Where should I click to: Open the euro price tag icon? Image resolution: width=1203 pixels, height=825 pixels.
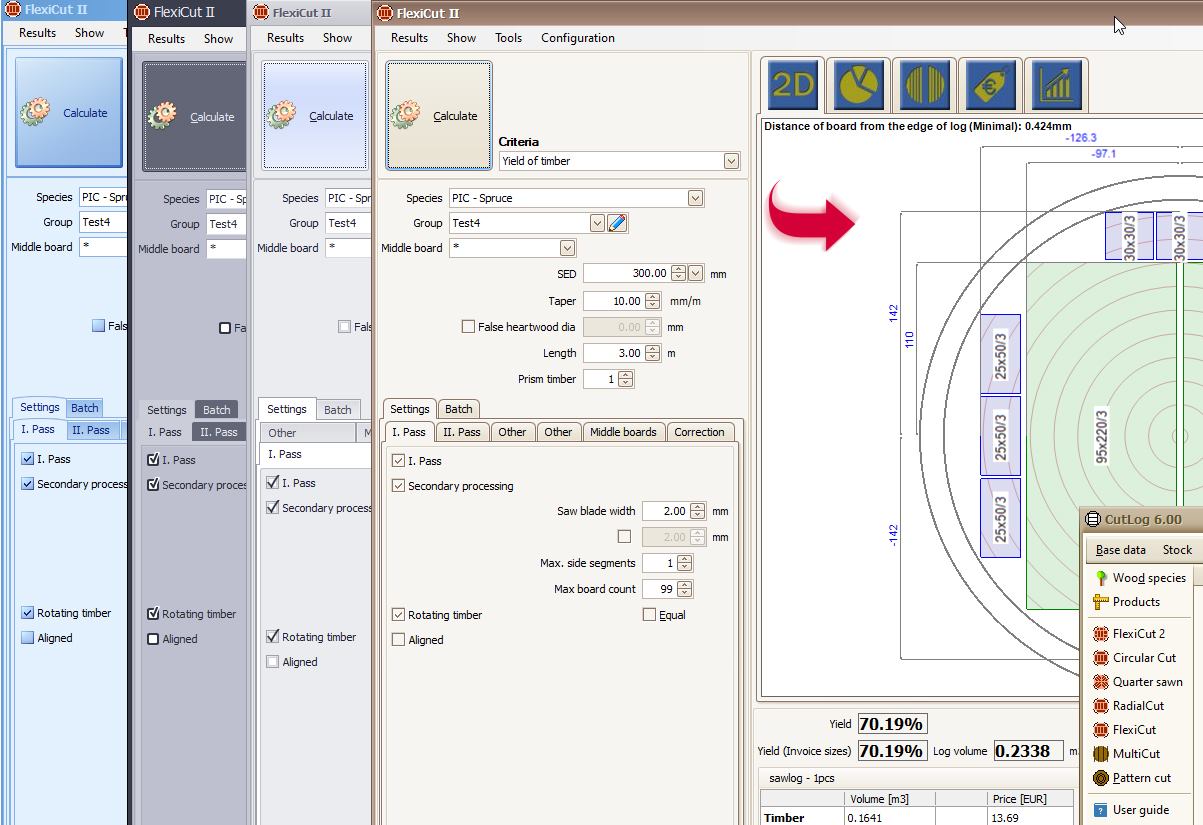(990, 85)
